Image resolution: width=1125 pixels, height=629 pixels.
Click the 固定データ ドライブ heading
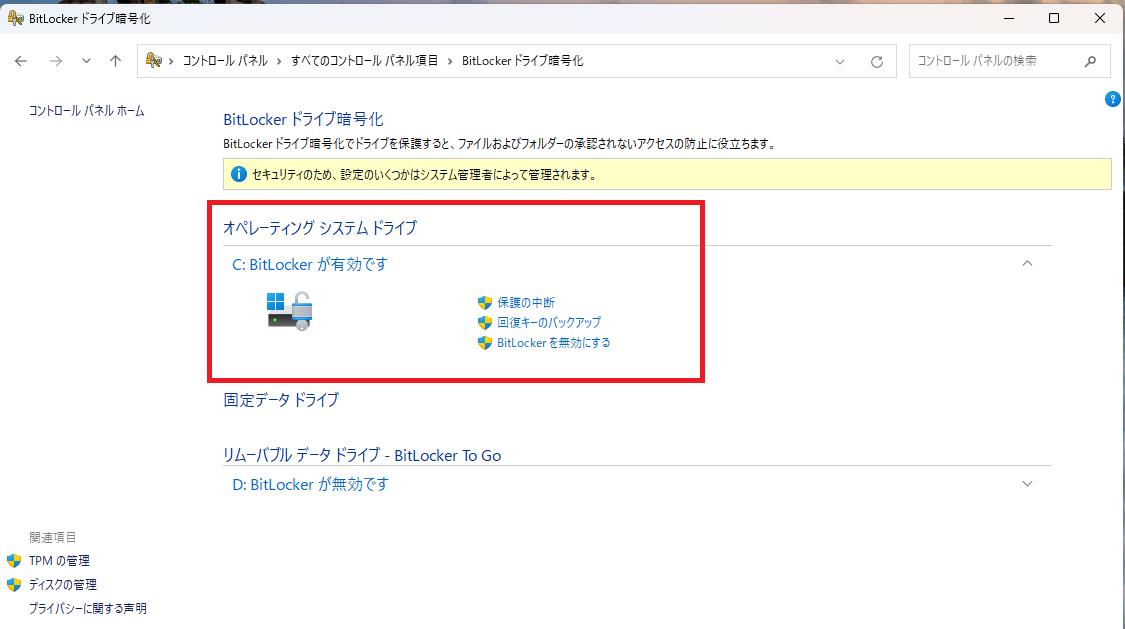[x=281, y=400]
